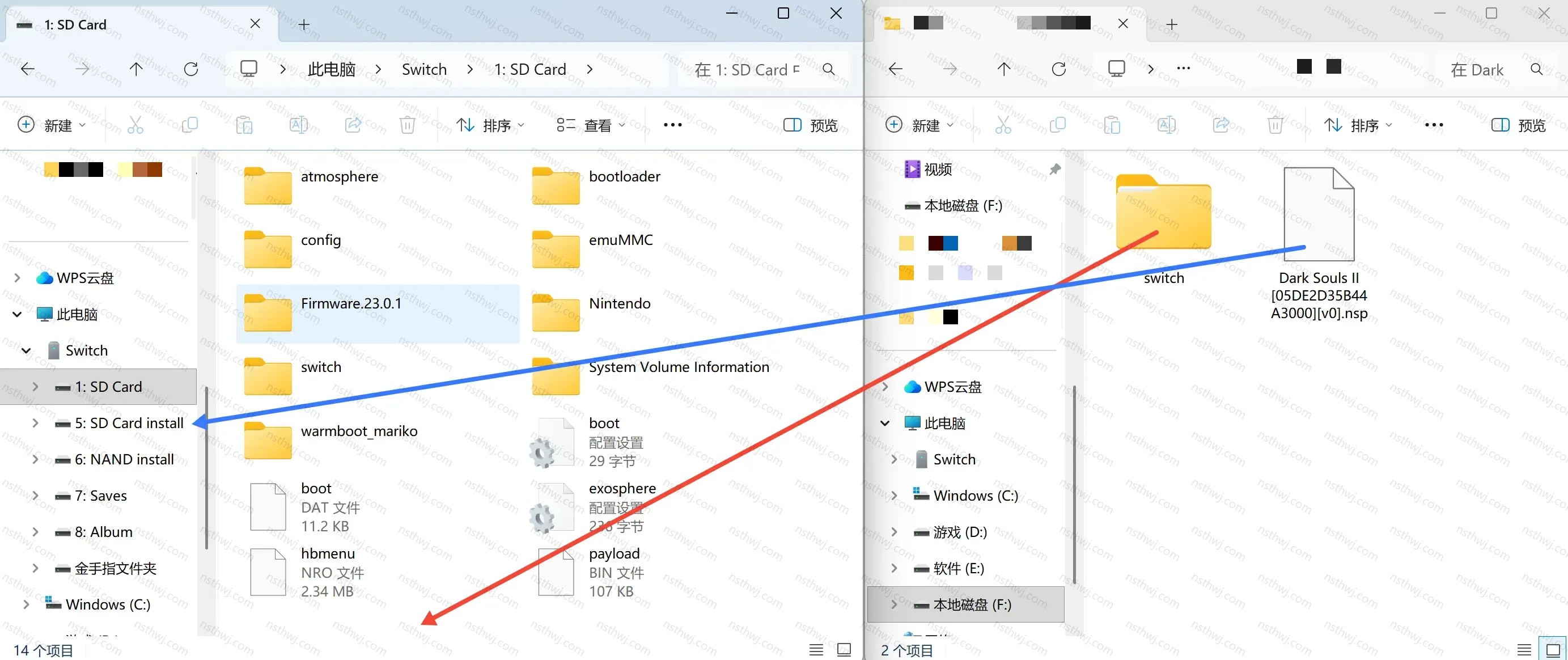This screenshot has width=1568, height=660.
Task: Expand Windows (C:) in right navigation tree
Action: coord(893,496)
